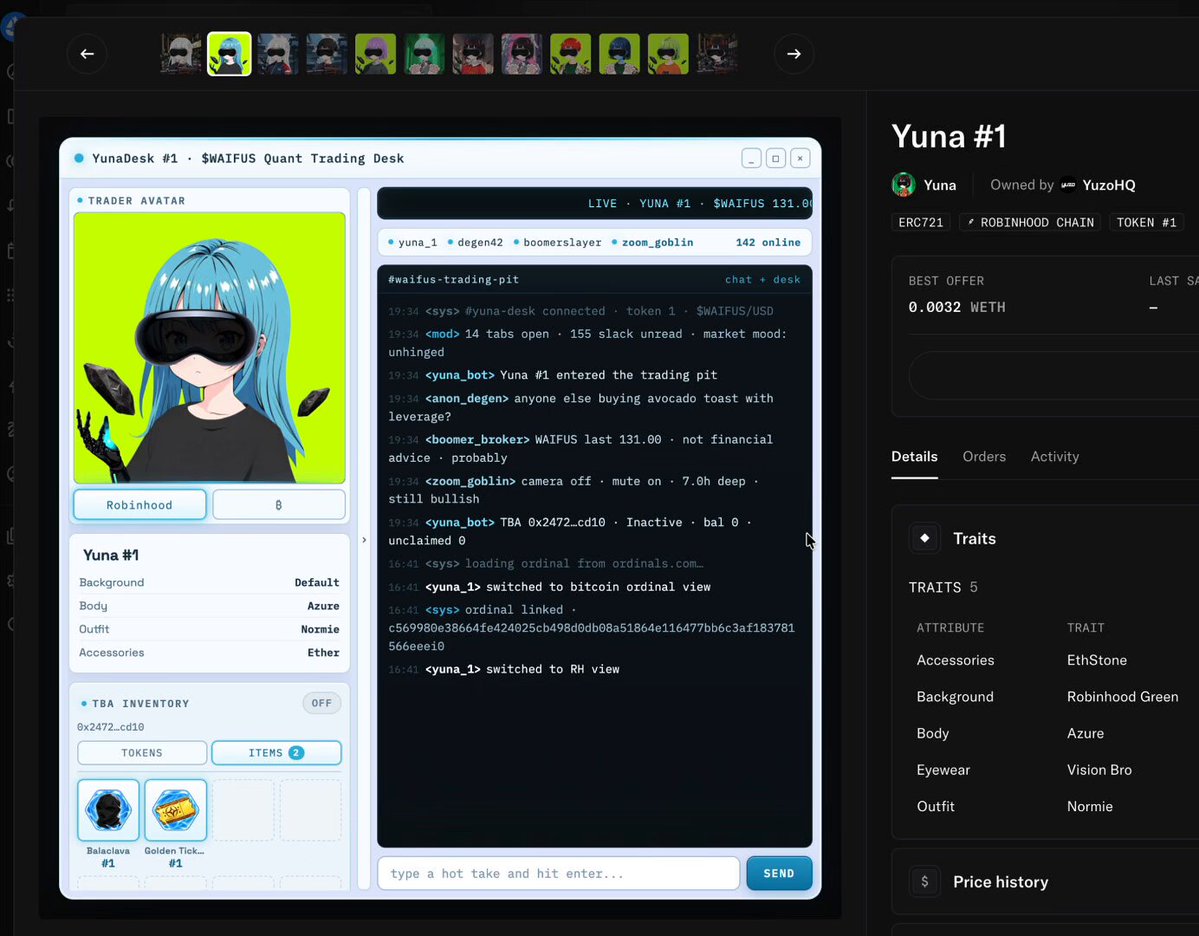
Task: Click the dollar Price history icon
Action: 924,882
